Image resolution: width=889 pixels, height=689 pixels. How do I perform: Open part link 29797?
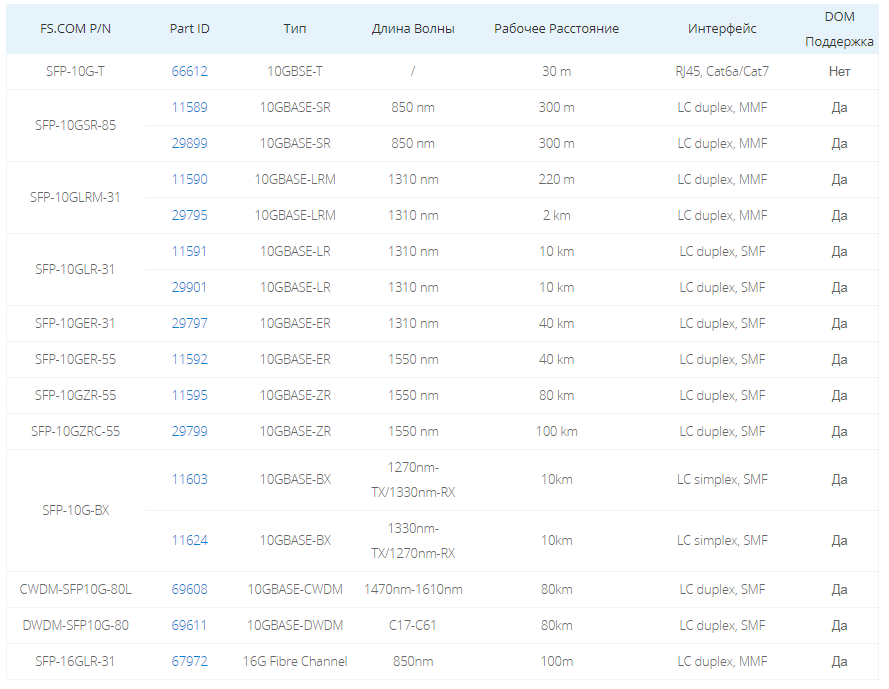point(189,323)
